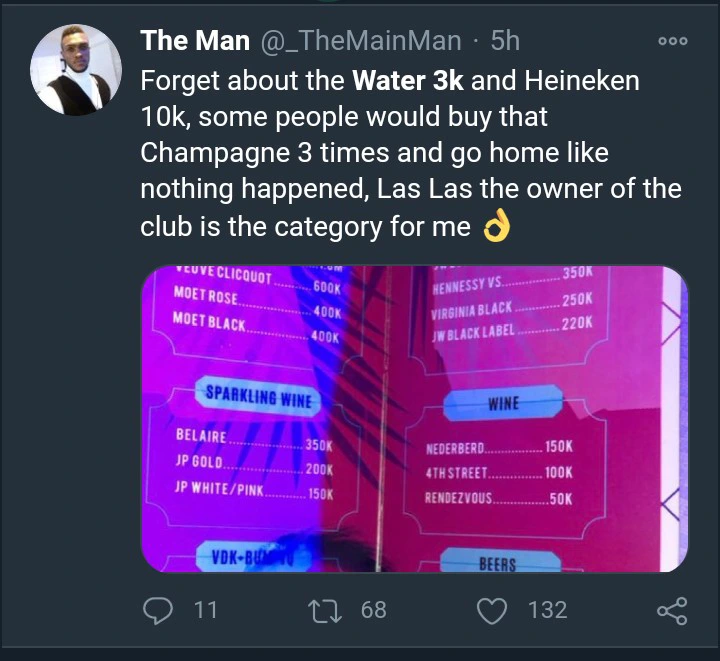Image resolution: width=720 pixels, height=661 pixels.
Task: View The Man's profile picture
Action: tap(76, 70)
